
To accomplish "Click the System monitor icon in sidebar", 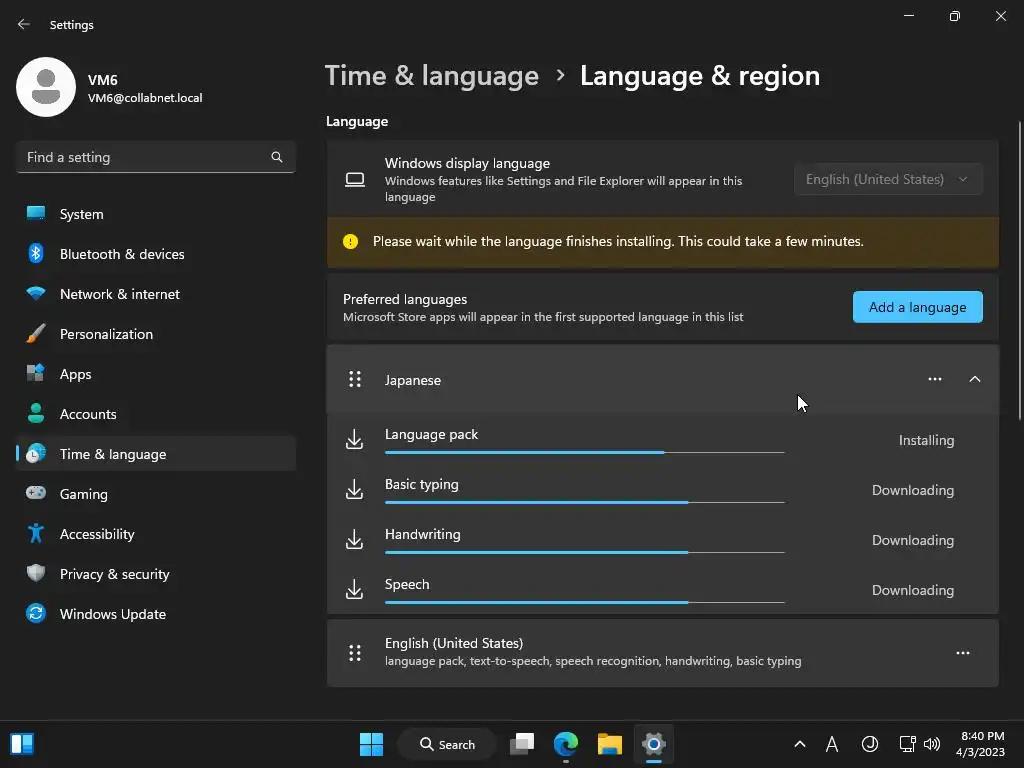I will click(x=36, y=214).
